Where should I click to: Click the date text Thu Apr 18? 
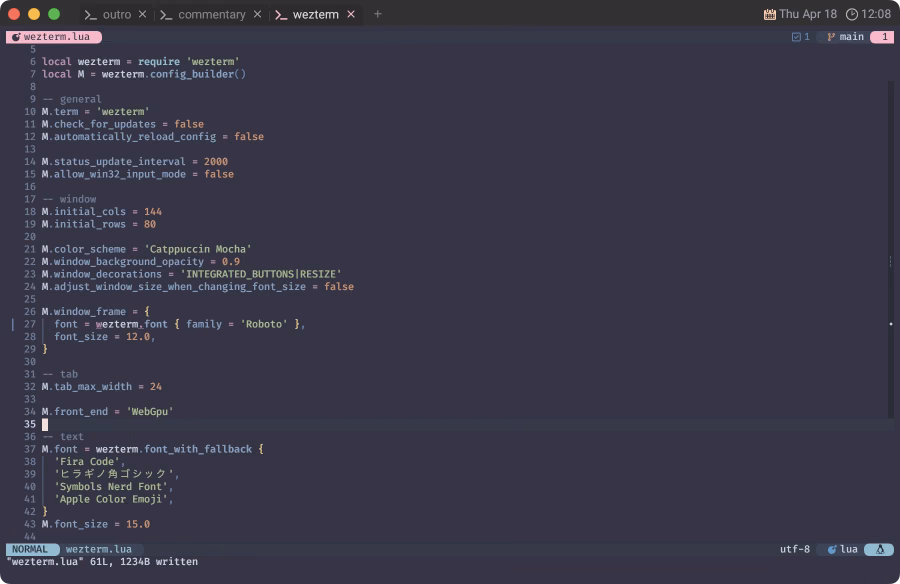click(x=808, y=14)
